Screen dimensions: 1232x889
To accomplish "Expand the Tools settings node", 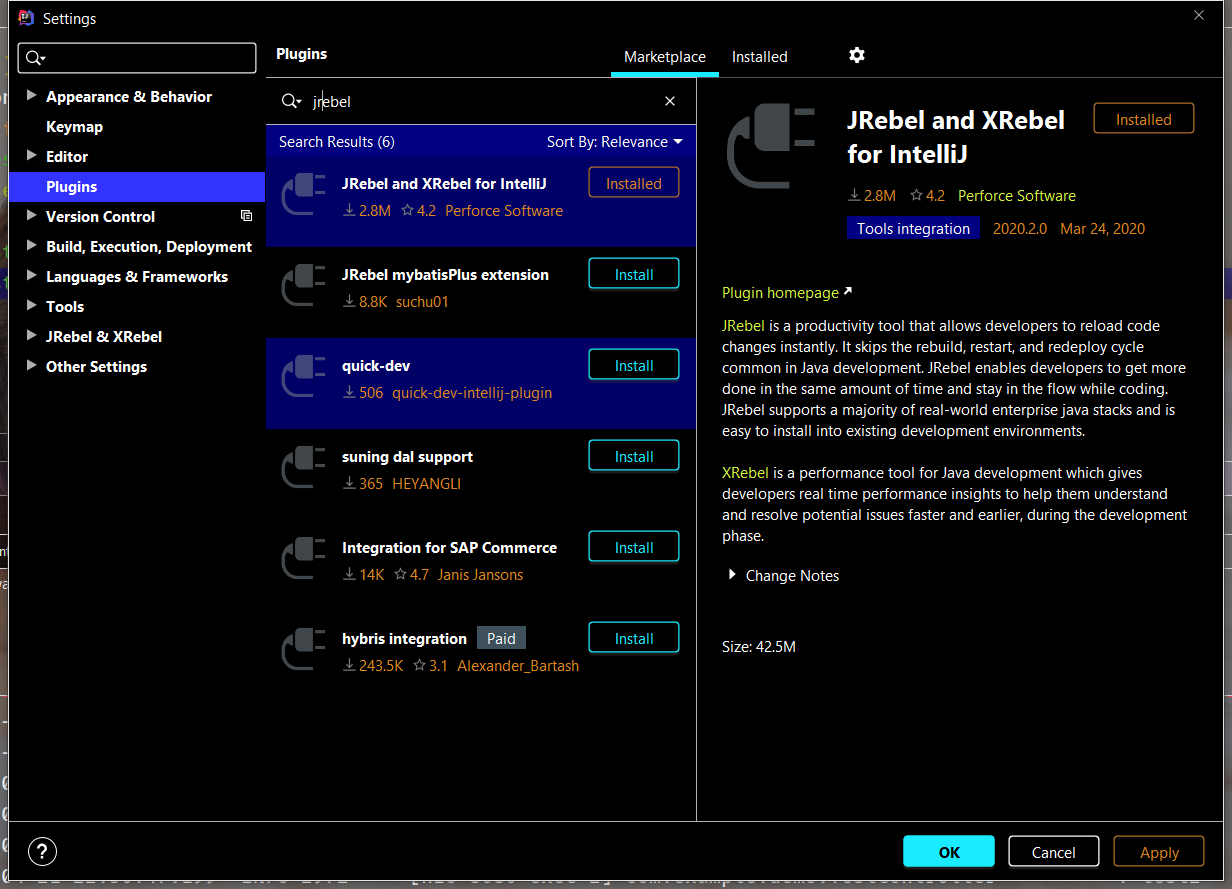I will coord(32,306).
